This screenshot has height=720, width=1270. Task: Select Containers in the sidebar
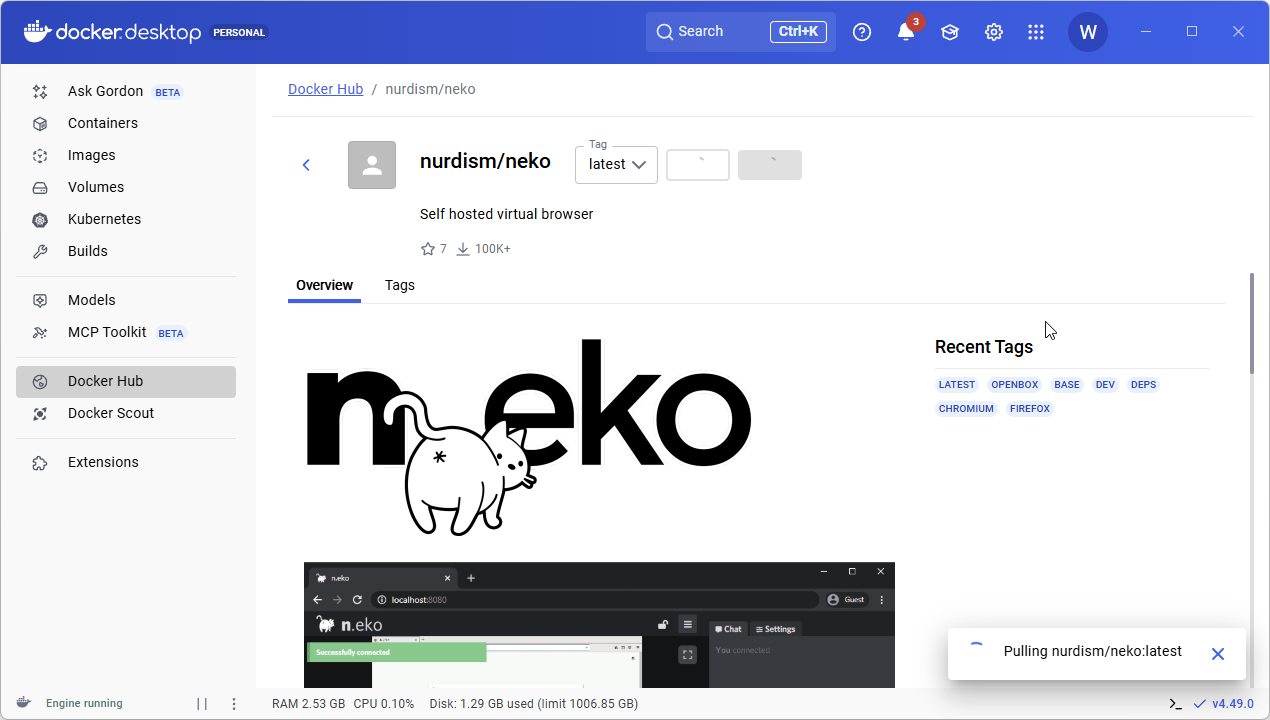point(103,123)
